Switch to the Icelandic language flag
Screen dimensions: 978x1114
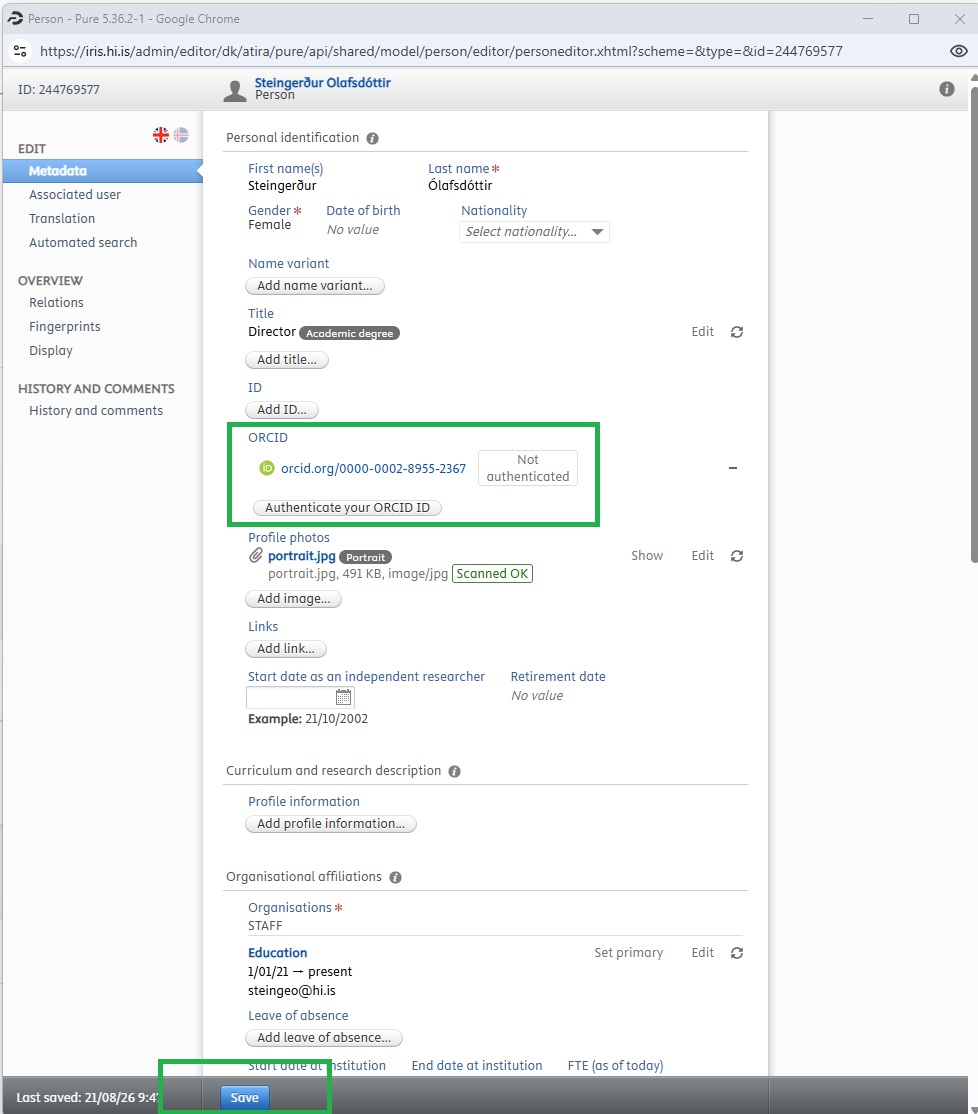tap(181, 134)
